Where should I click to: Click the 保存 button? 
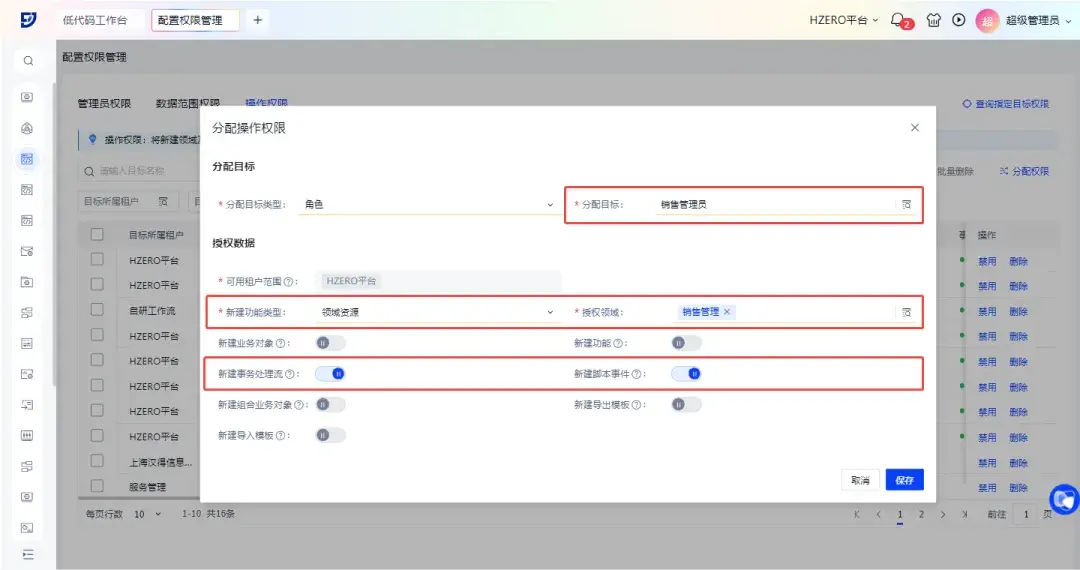[x=904, y=480]
